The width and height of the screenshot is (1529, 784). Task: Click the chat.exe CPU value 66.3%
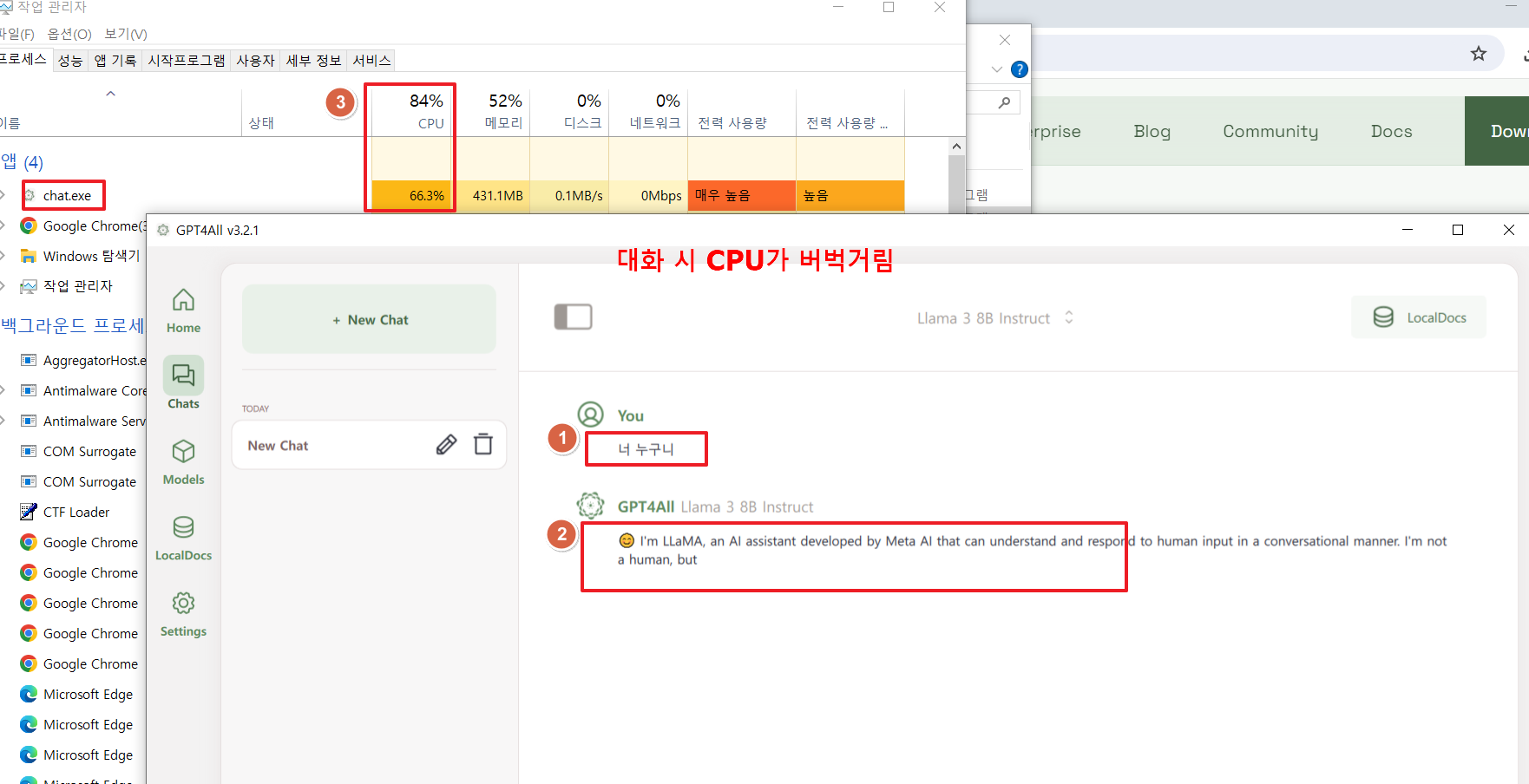426,195
